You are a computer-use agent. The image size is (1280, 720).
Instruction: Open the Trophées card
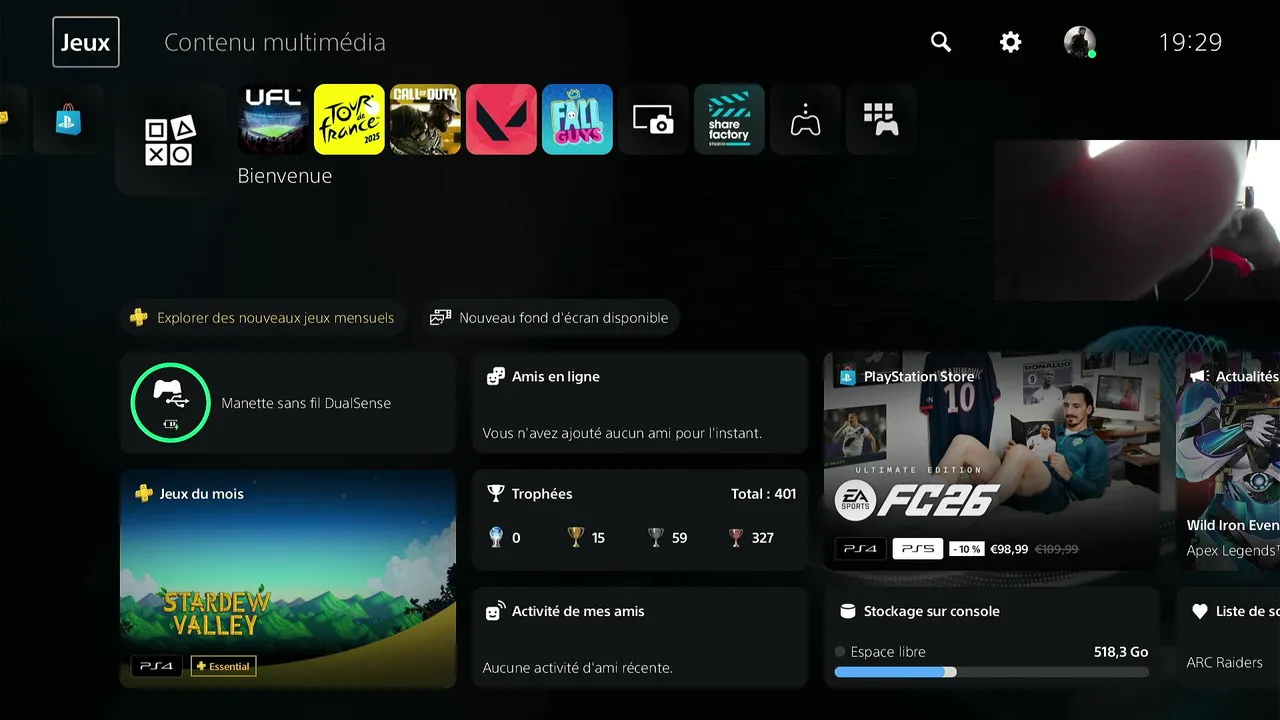[640, 520]
